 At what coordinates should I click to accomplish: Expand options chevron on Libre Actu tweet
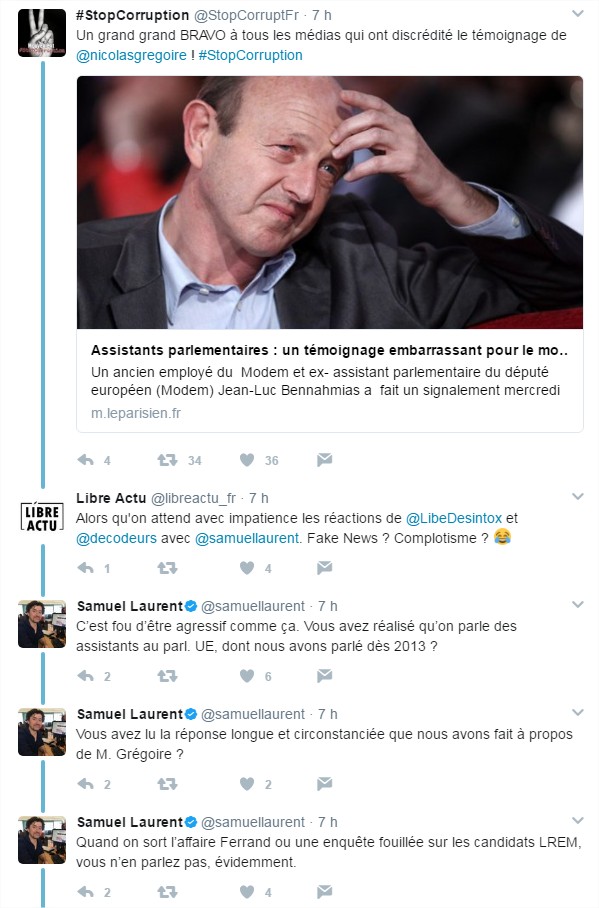point(578,496)
